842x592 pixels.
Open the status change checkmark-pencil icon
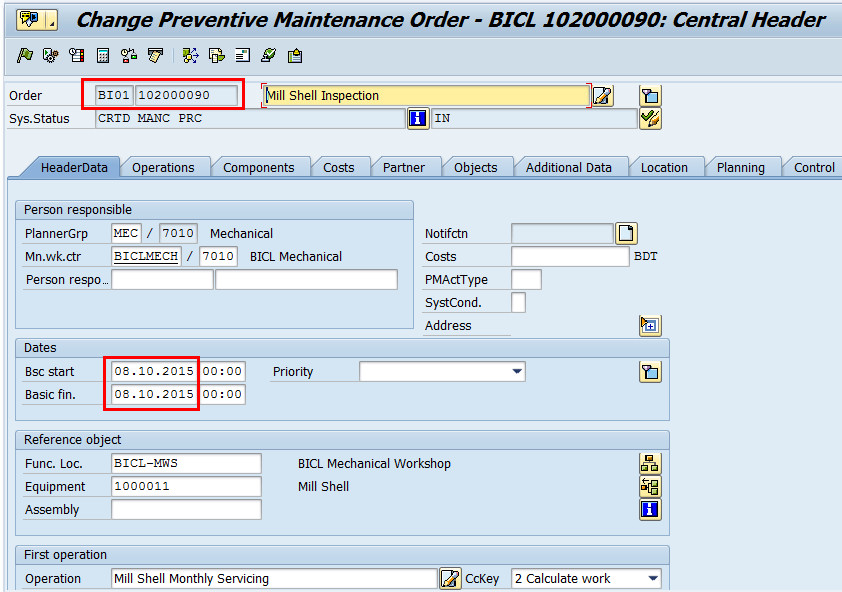(x=649, y=118)
